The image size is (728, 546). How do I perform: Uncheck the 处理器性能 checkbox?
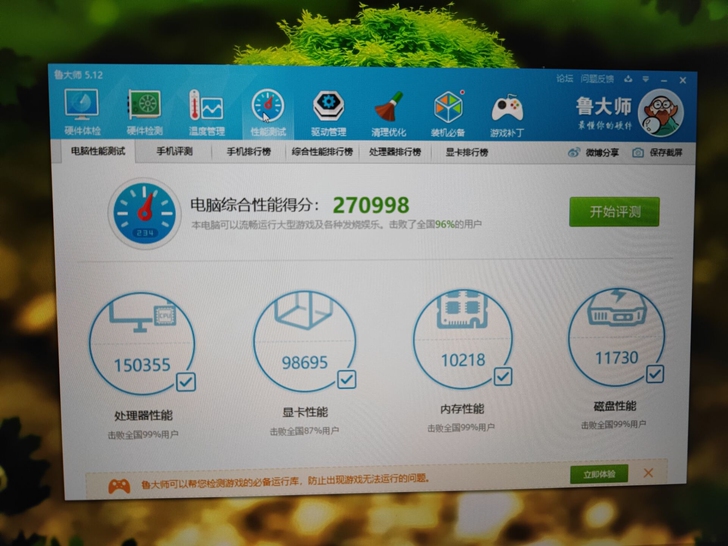click(186, 382)
